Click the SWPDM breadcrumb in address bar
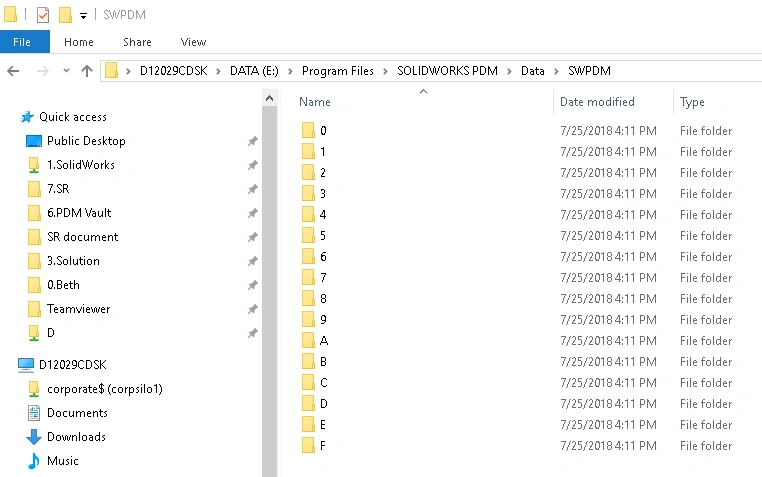The width and height of the screenshot is (762, 477). pos(589,71)
